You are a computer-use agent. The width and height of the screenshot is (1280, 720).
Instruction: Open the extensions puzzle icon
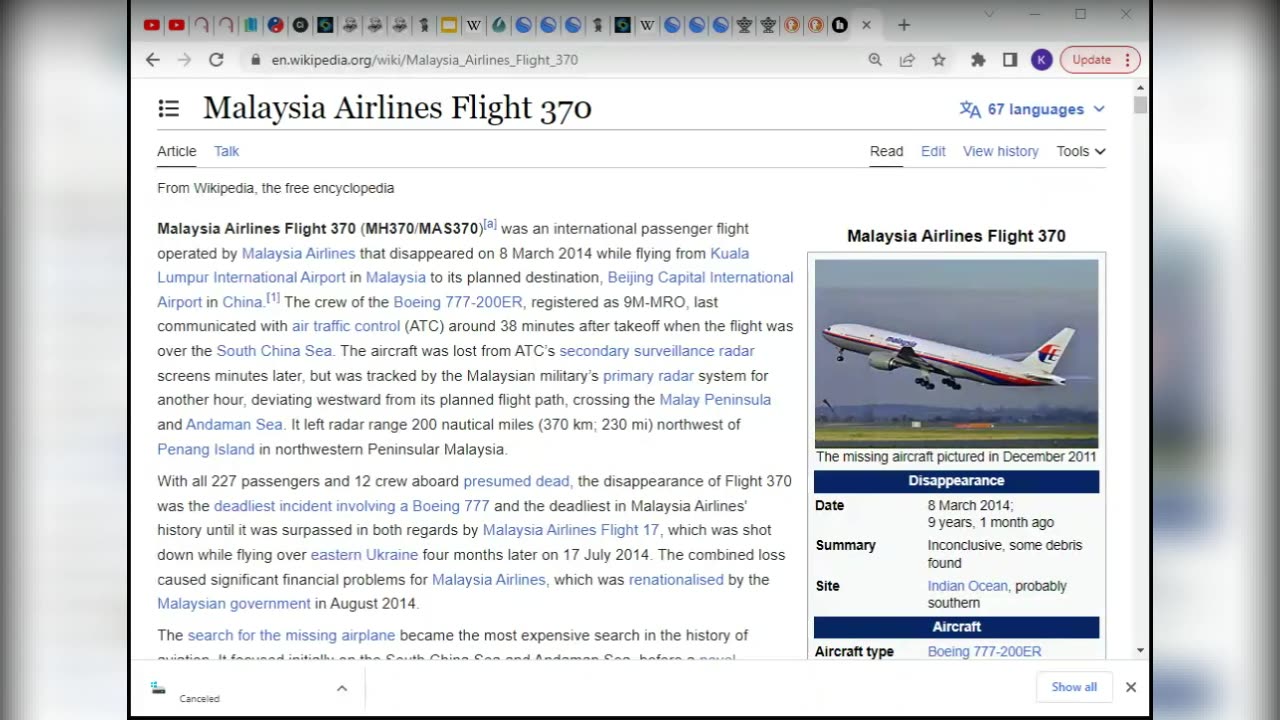978,60
